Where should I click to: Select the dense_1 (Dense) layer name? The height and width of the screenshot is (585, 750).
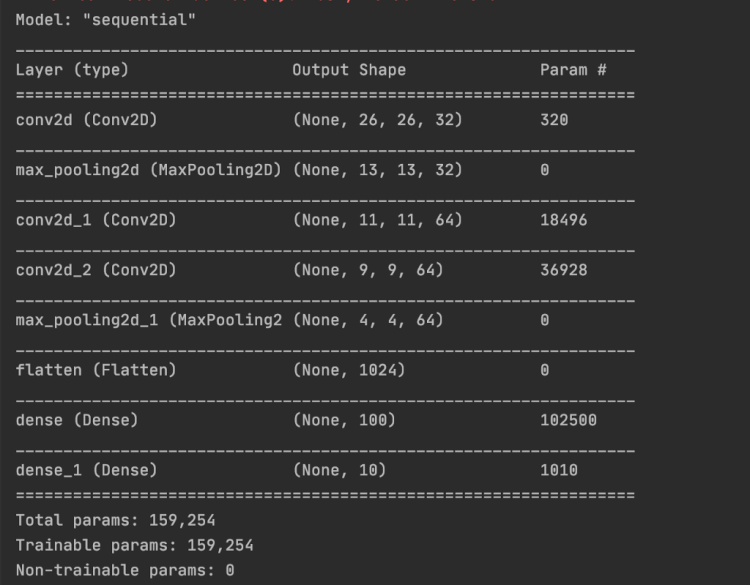click(86, 470)
